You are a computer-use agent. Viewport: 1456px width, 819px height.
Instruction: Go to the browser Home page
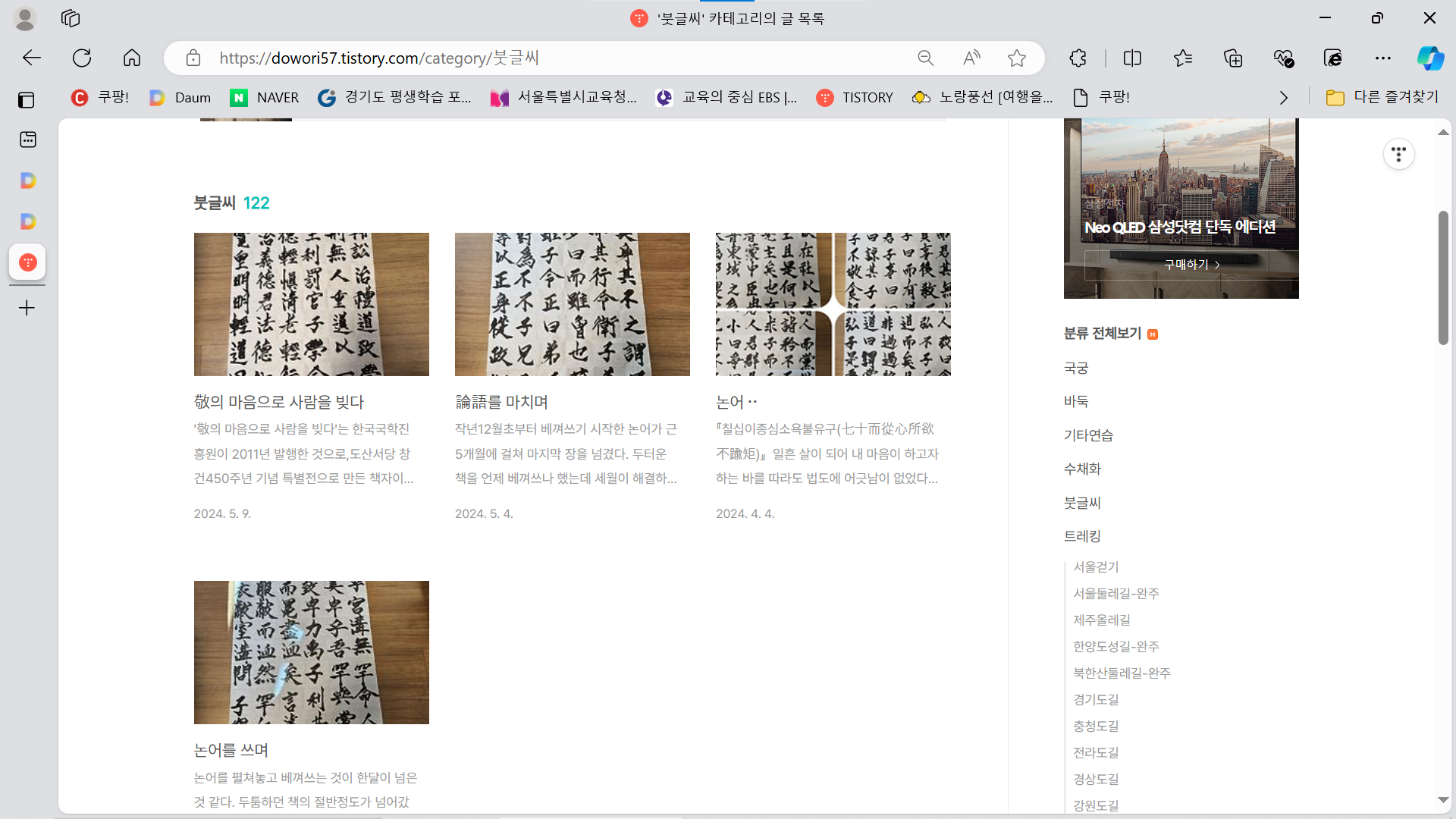(x=132, y=58)
